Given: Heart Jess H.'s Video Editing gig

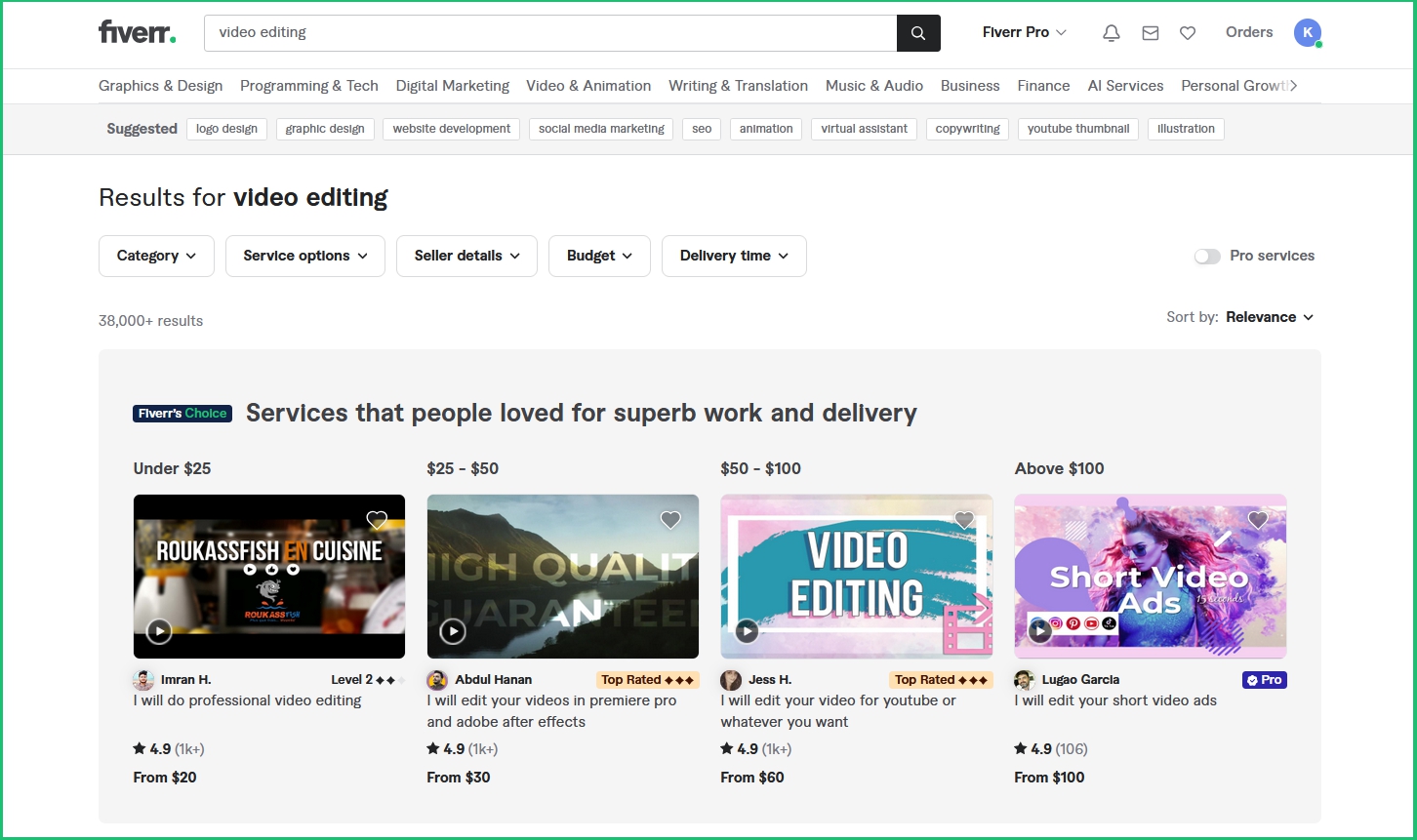Looking at the screenshot, I should click(964, 520).
